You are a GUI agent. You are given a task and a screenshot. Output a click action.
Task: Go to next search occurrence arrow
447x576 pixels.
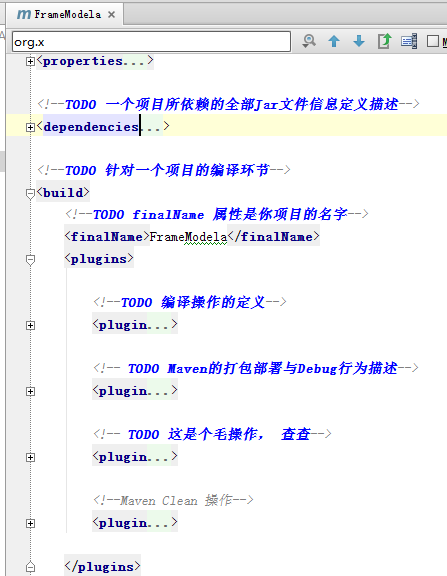tap(359, 41)
